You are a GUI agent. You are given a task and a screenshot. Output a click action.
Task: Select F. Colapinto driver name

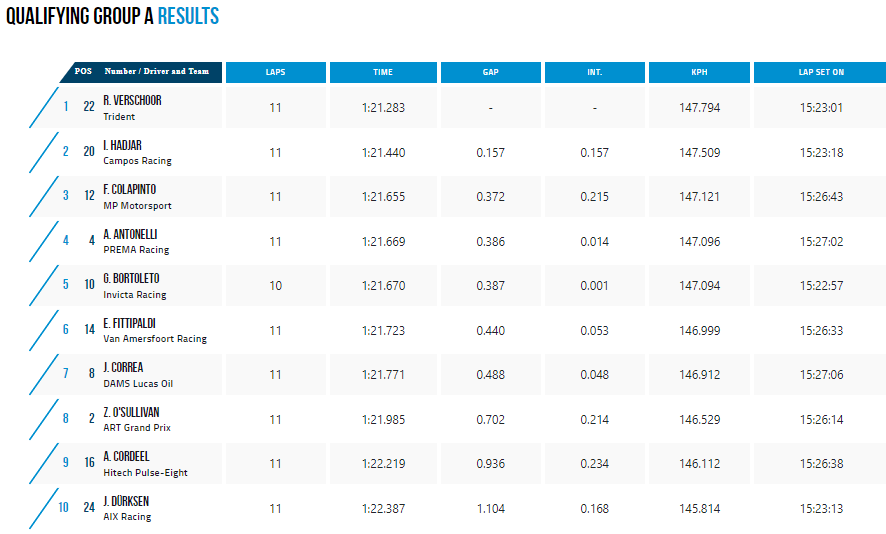coord(129,189)
